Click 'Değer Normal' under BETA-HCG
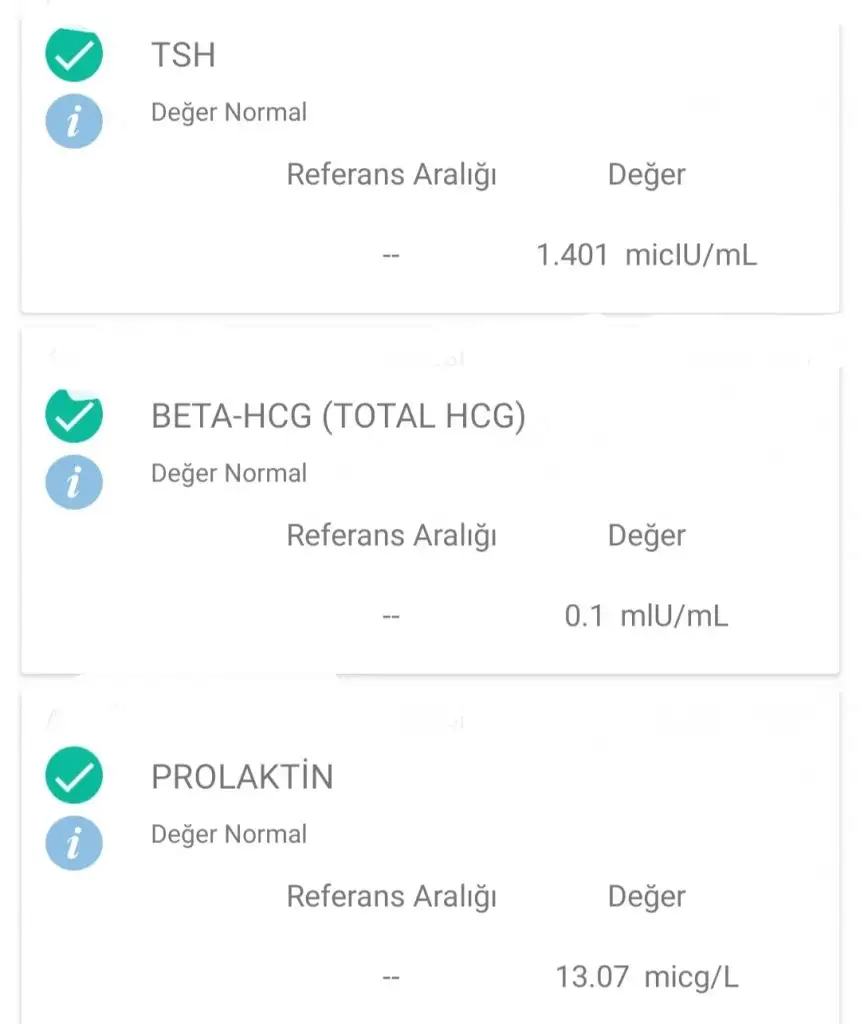Image resolution: width=860 pixels, height=1024 pixels. point(229,474)
